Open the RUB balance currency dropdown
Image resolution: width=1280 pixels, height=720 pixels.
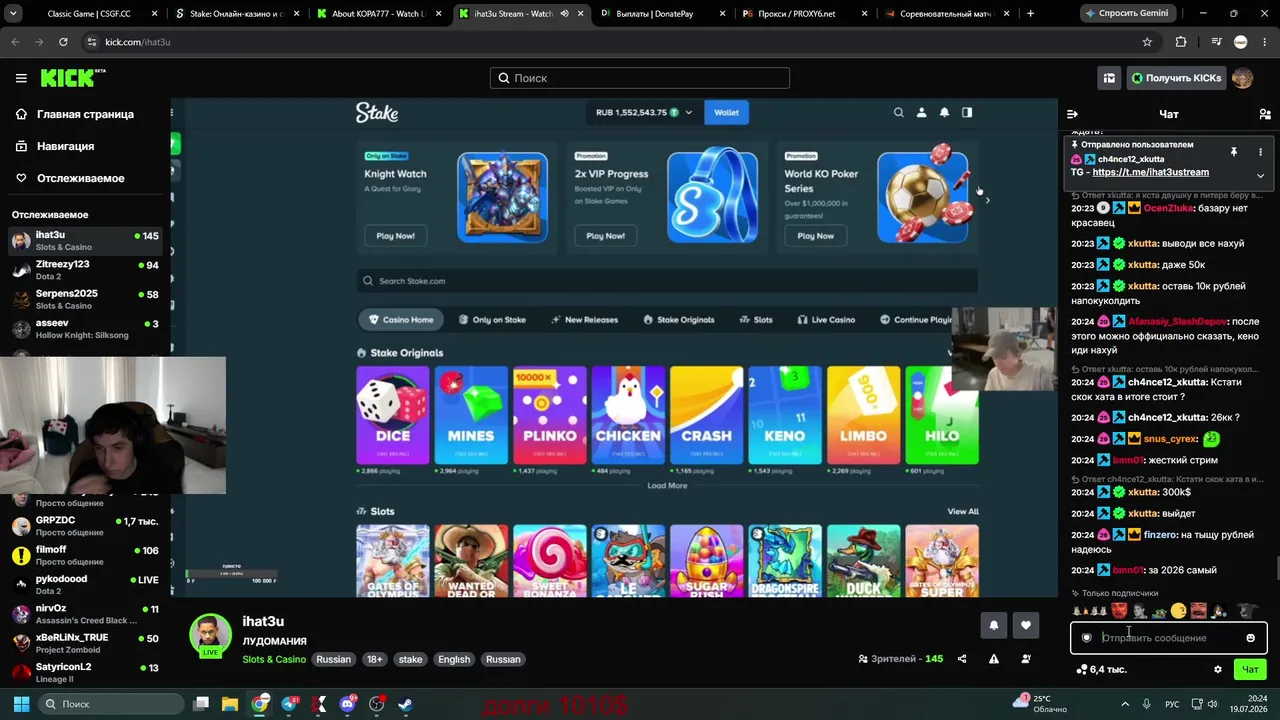644,113
